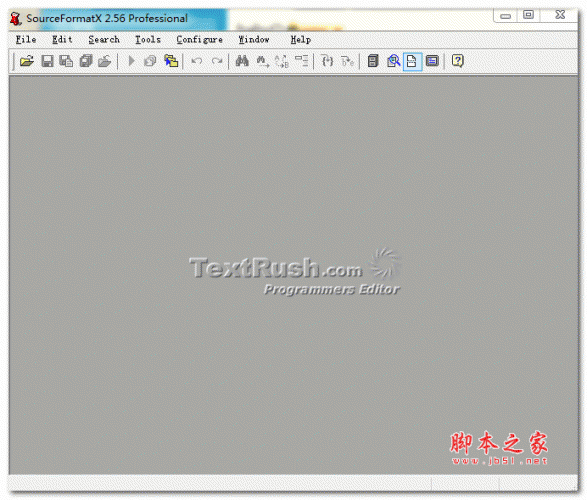This screenshot has width=587, height=500.
Task: Open the File menu
Action: point(26,40)
